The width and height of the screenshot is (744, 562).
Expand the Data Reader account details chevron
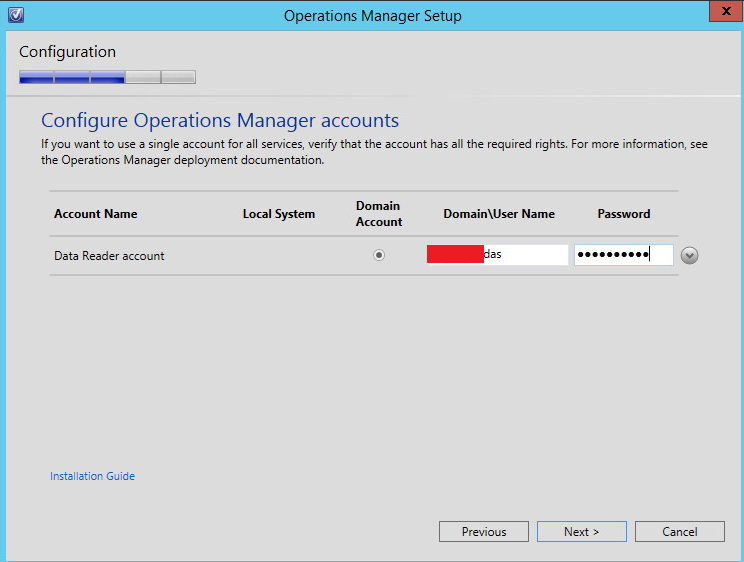[689, 255]
